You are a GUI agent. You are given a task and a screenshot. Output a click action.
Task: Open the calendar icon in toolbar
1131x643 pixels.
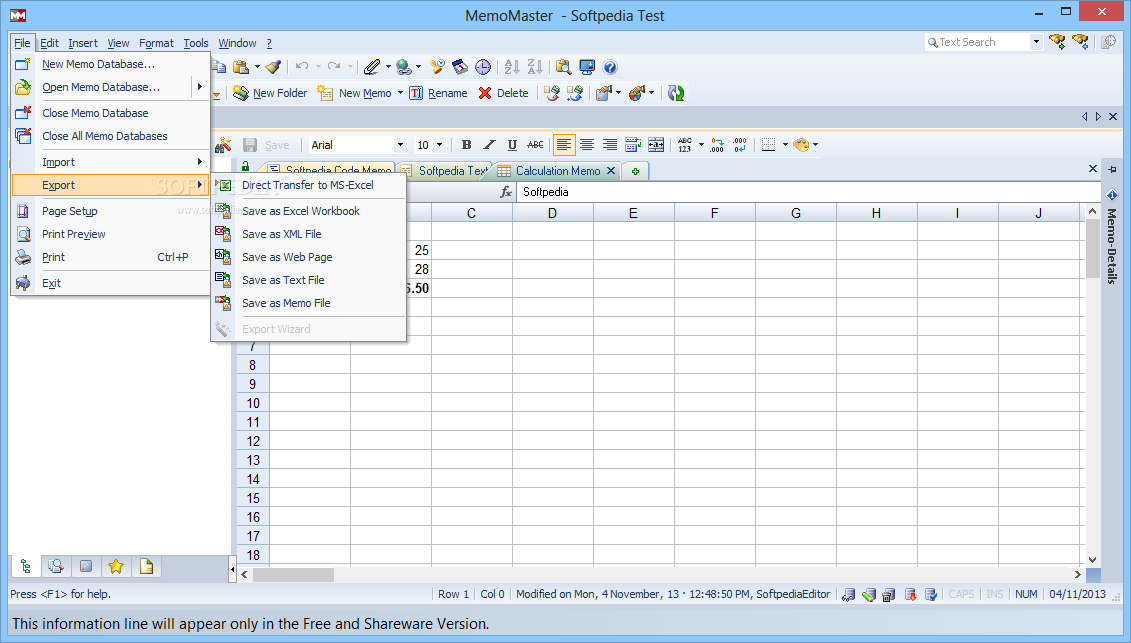[x=460, y=67]
